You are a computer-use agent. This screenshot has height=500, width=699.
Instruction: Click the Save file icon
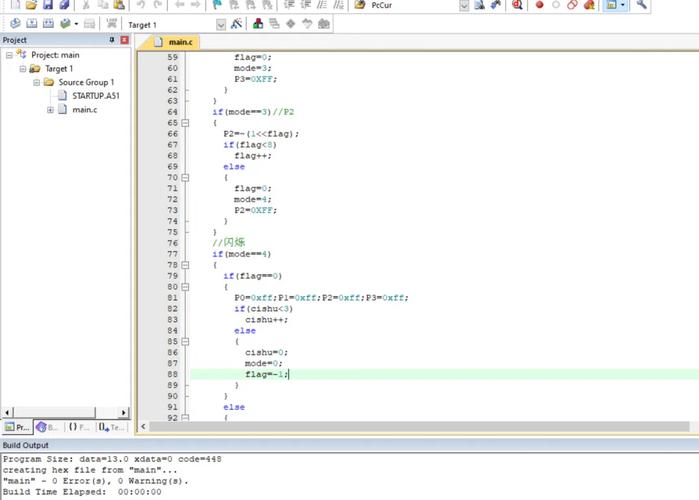tap(47, 5)
